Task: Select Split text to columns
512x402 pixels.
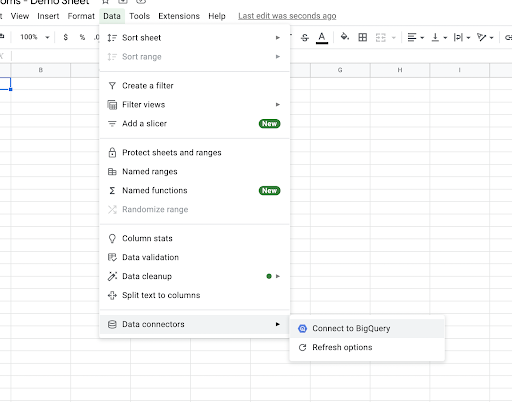Action: (195, 295)
